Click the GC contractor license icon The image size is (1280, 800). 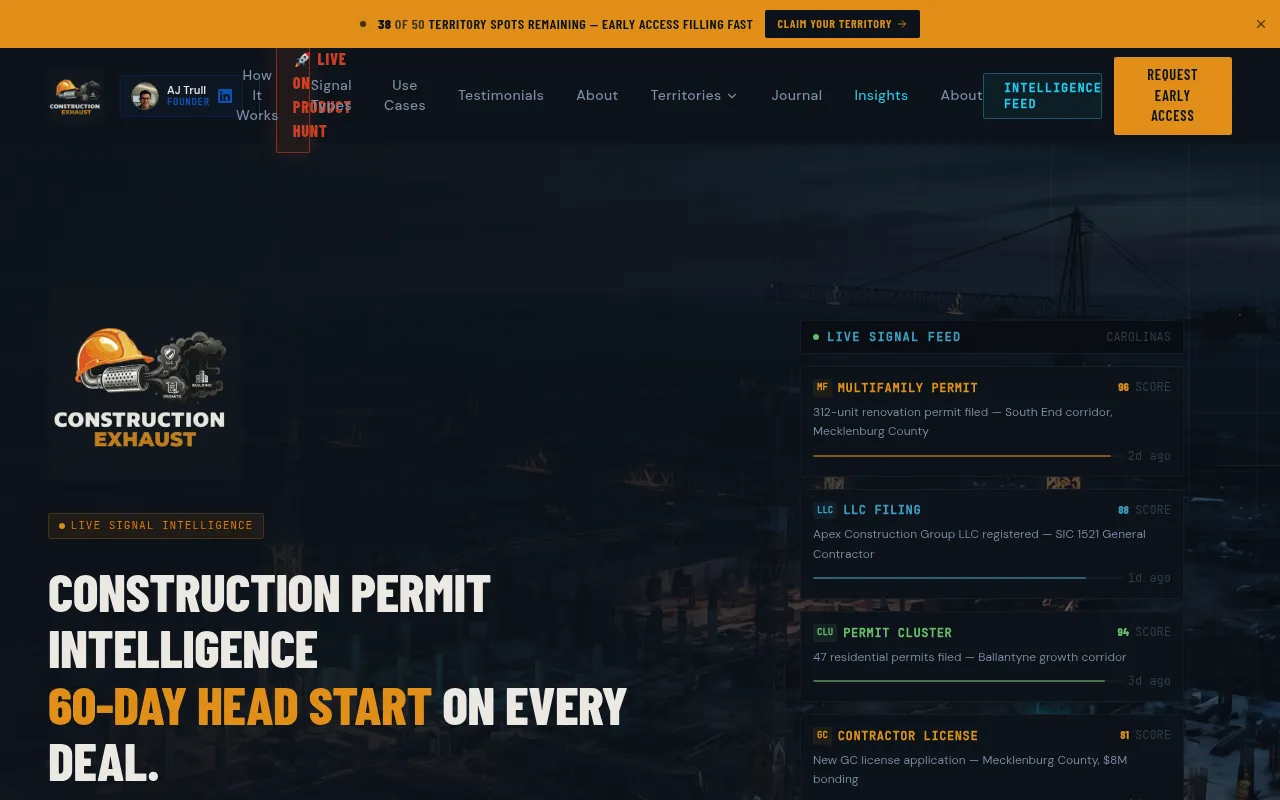point(822,735)
